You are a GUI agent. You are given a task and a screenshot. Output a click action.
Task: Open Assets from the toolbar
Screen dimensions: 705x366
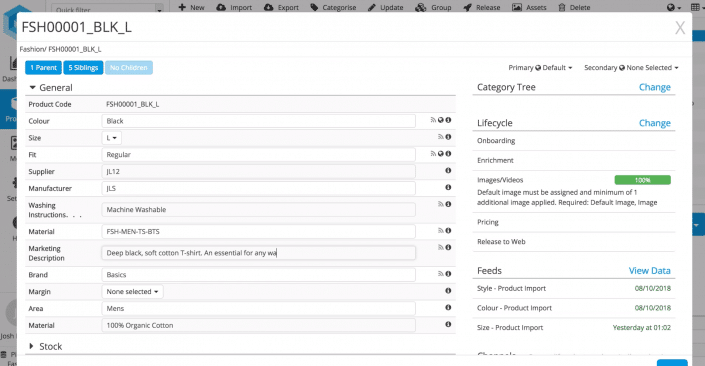[x=529, y=7]
